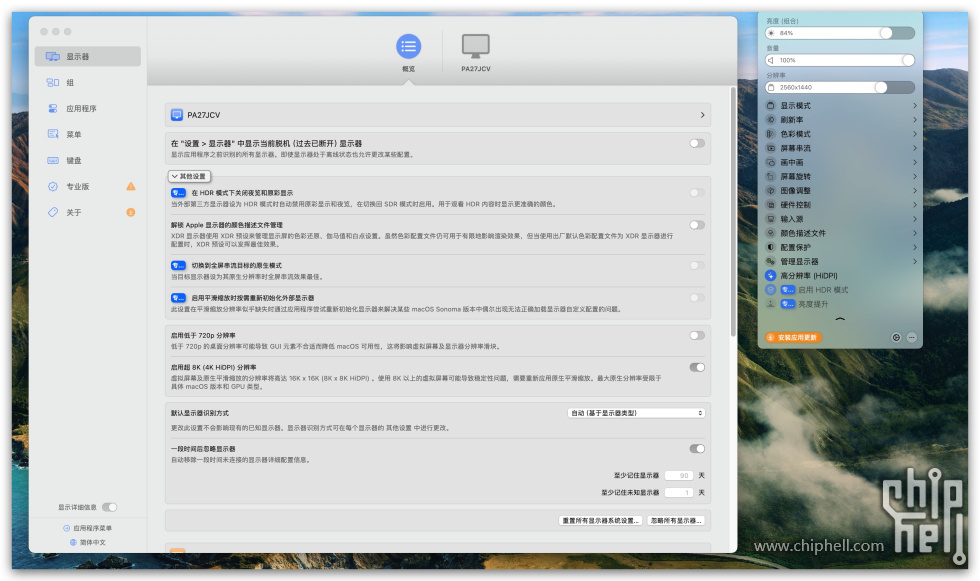The image size is (980, 581).
Task: Toggle showing offline displays in 设置 > 显示器
Action: click(x=697, y=144)
